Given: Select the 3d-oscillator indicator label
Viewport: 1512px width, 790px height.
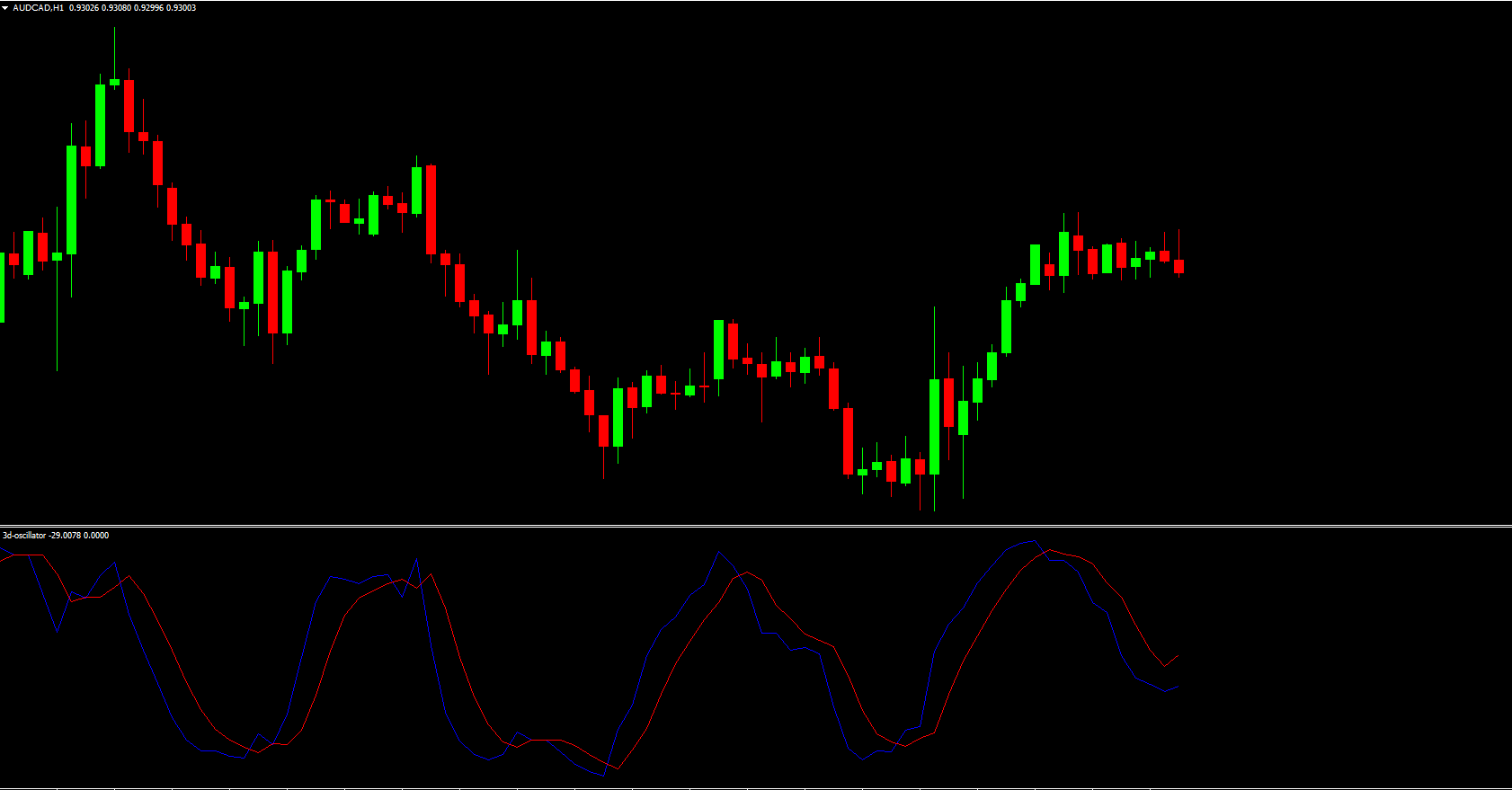Looking at the screenshot, I should tap(23, 536).
